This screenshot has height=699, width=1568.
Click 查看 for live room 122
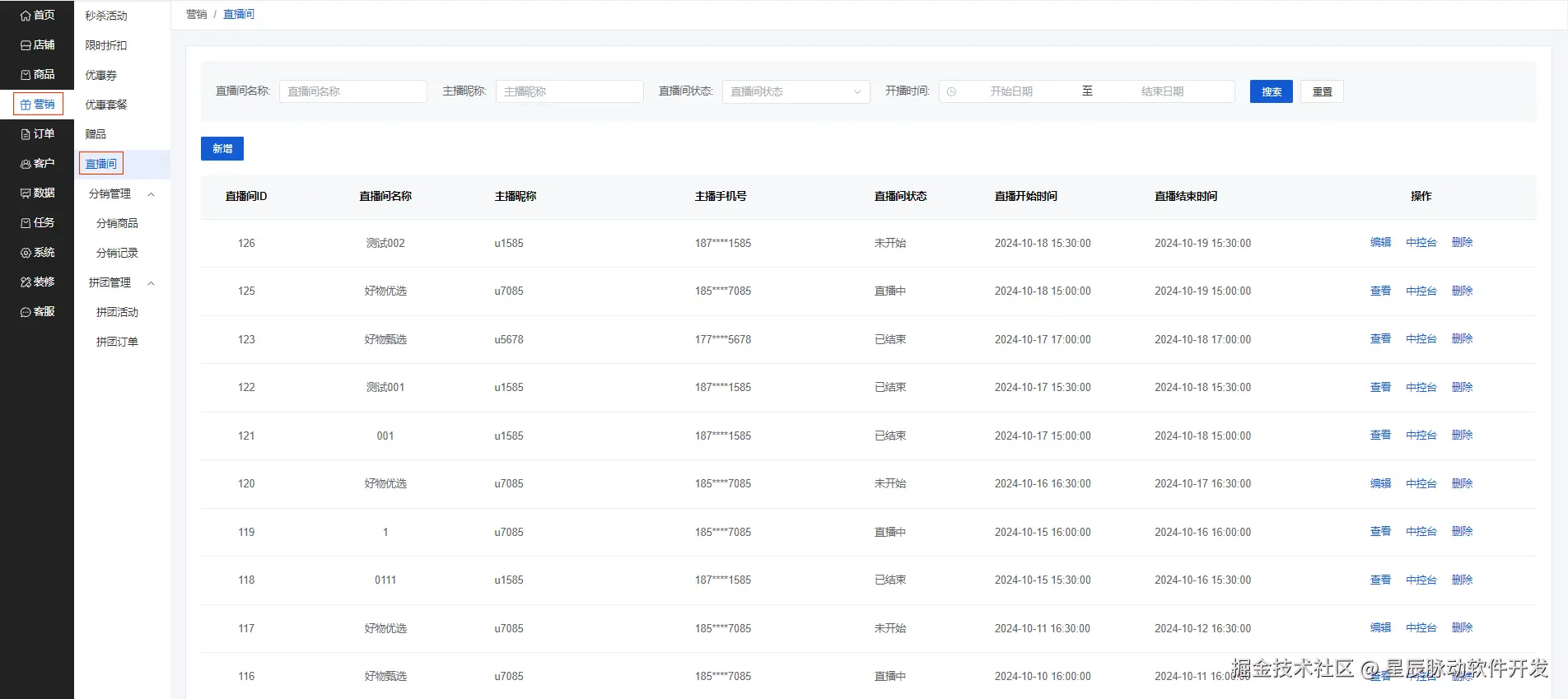tap(1380, 387)
